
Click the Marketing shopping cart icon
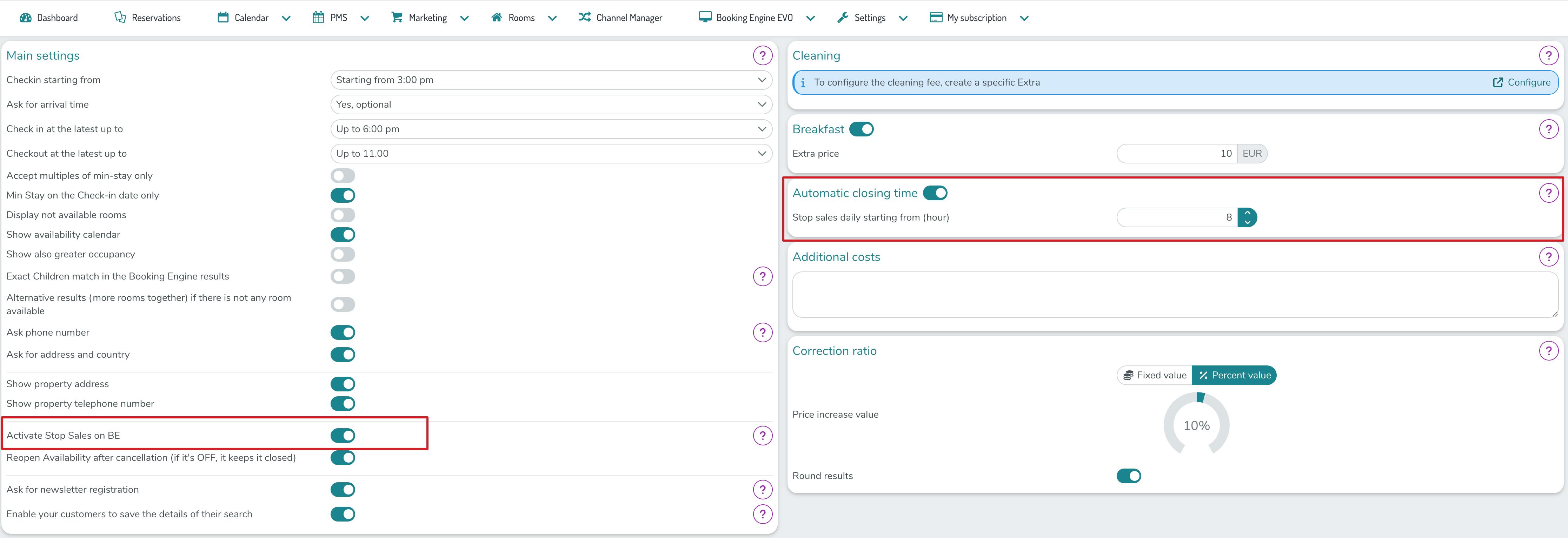(x=397, y=17)
